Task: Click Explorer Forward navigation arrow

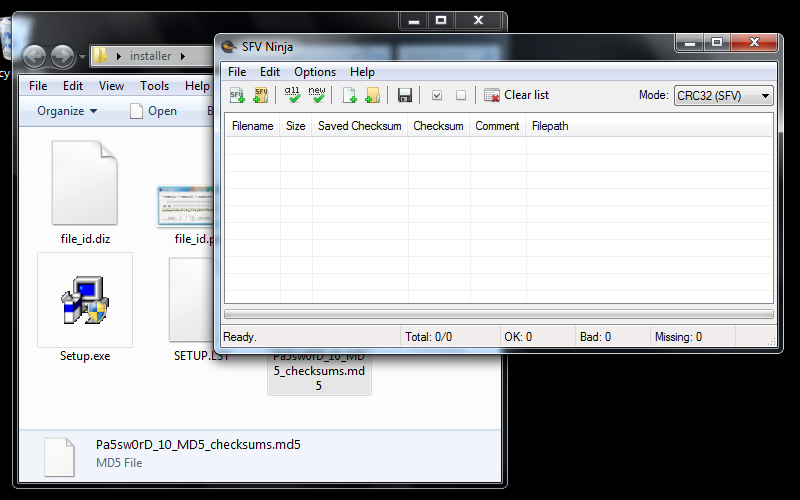Action: 62,56
